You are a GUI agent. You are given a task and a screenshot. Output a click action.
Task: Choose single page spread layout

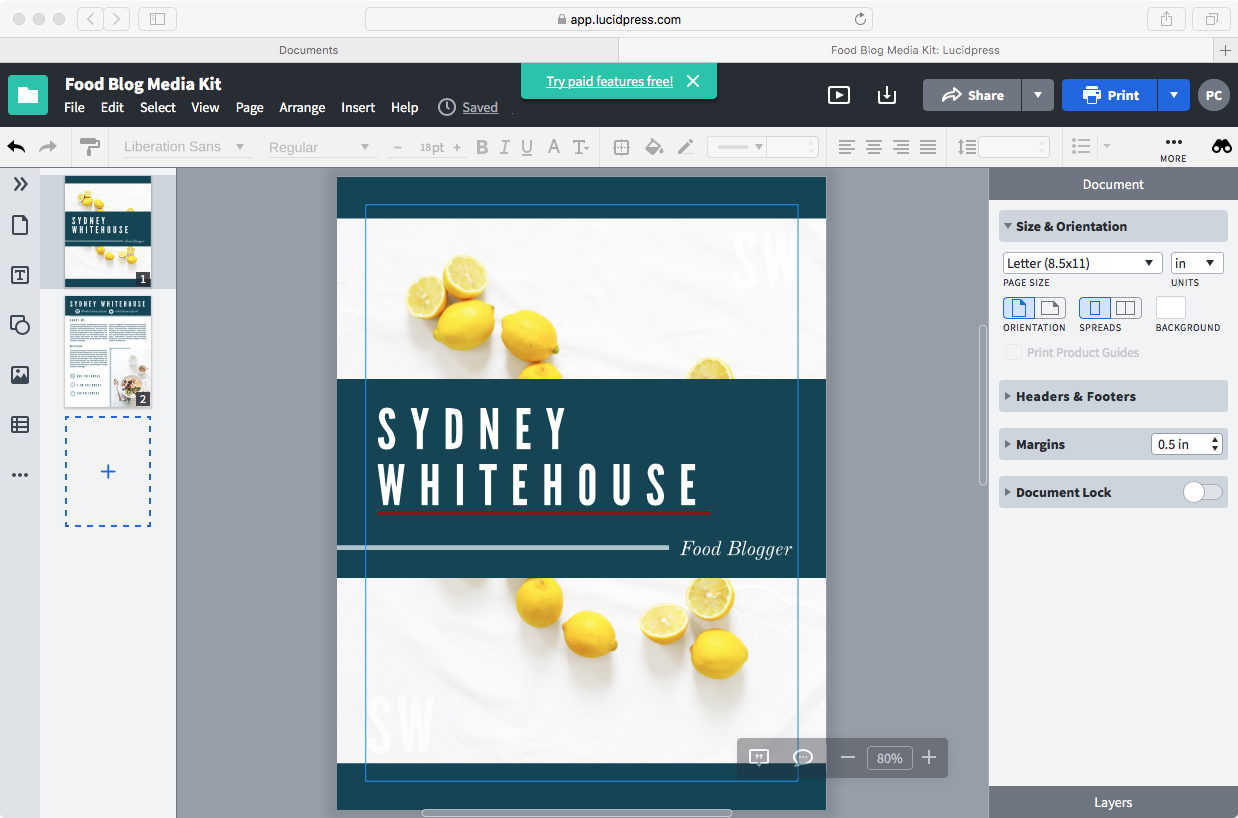coord(1095,308)
